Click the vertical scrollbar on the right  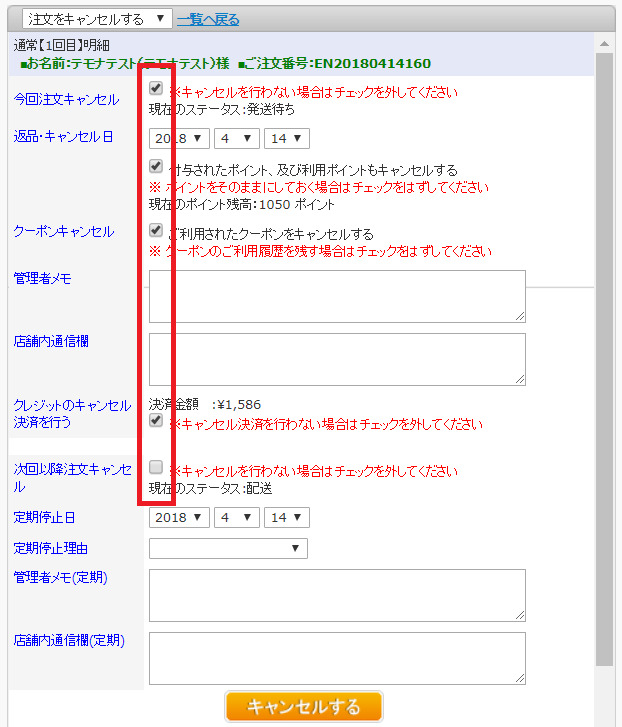(604, 360)
